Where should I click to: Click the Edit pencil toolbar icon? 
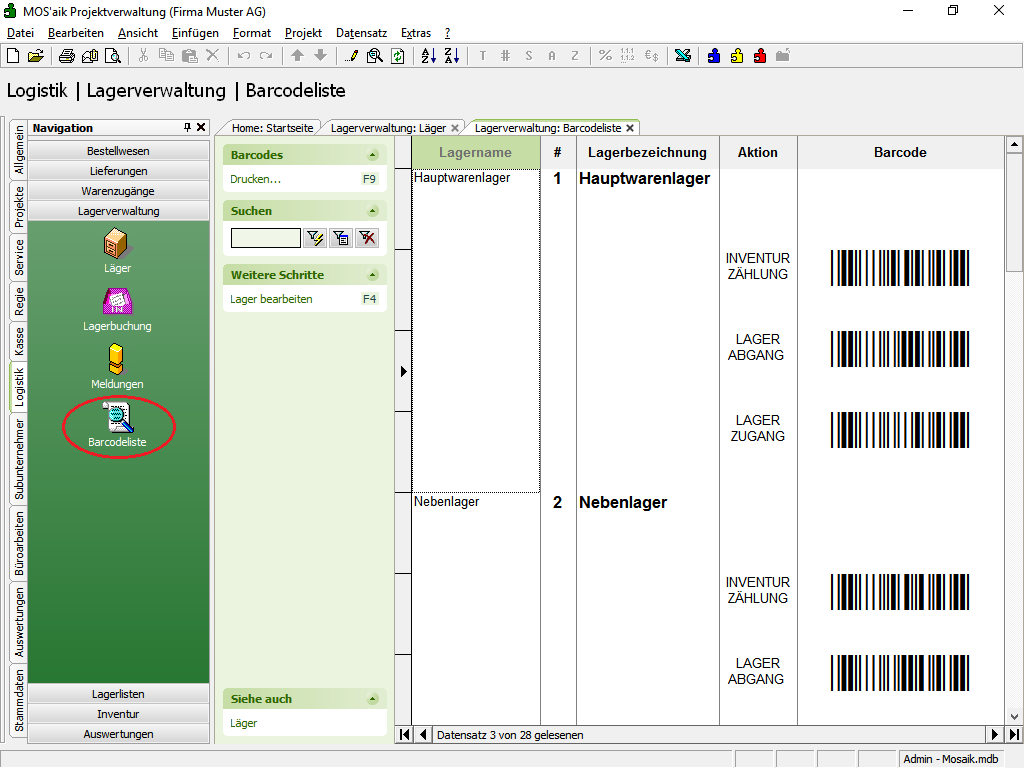click(x=351, y=56)
